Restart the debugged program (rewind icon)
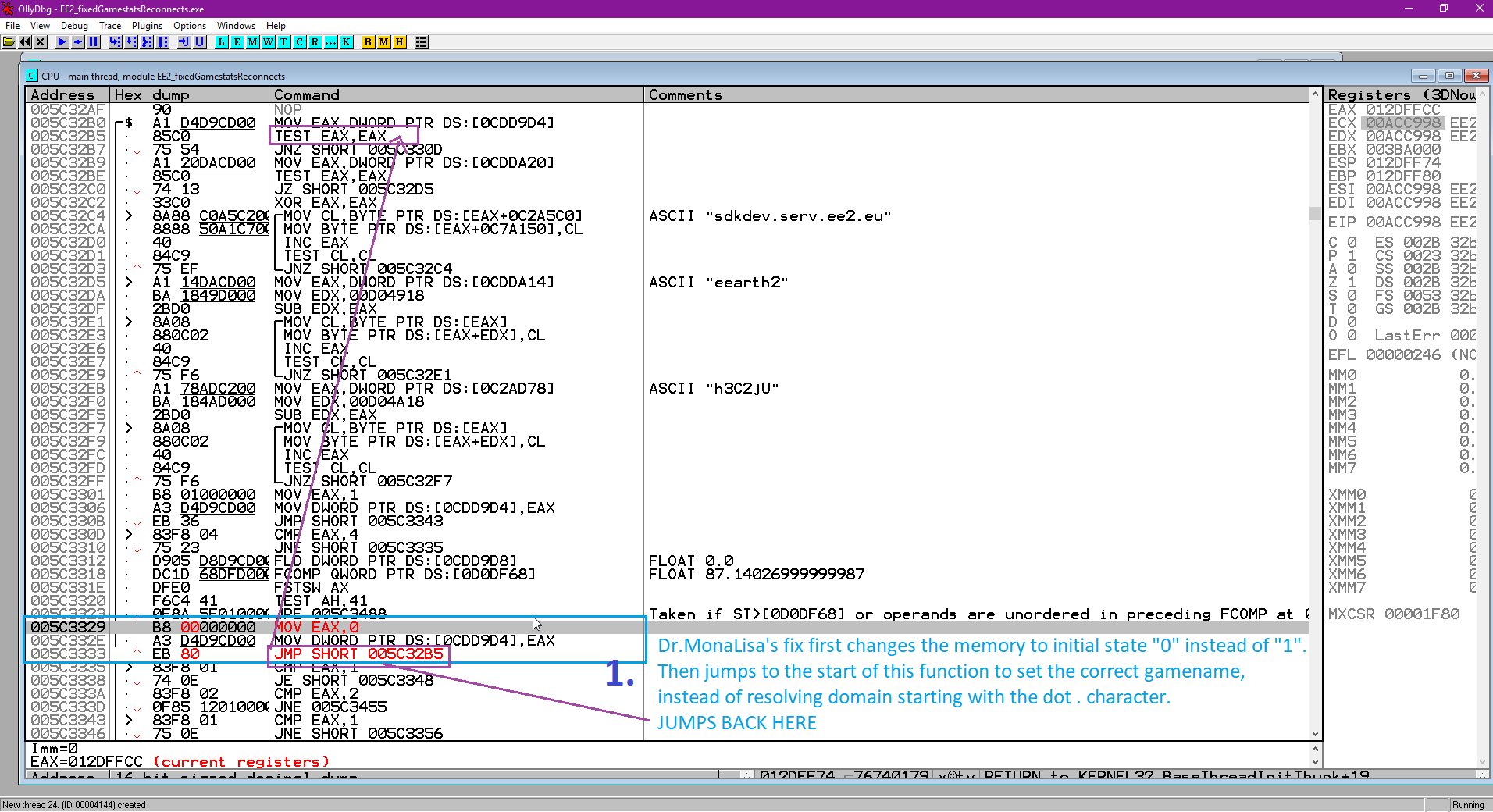This screenshot has width=1493, height=812. coord(25,42)
